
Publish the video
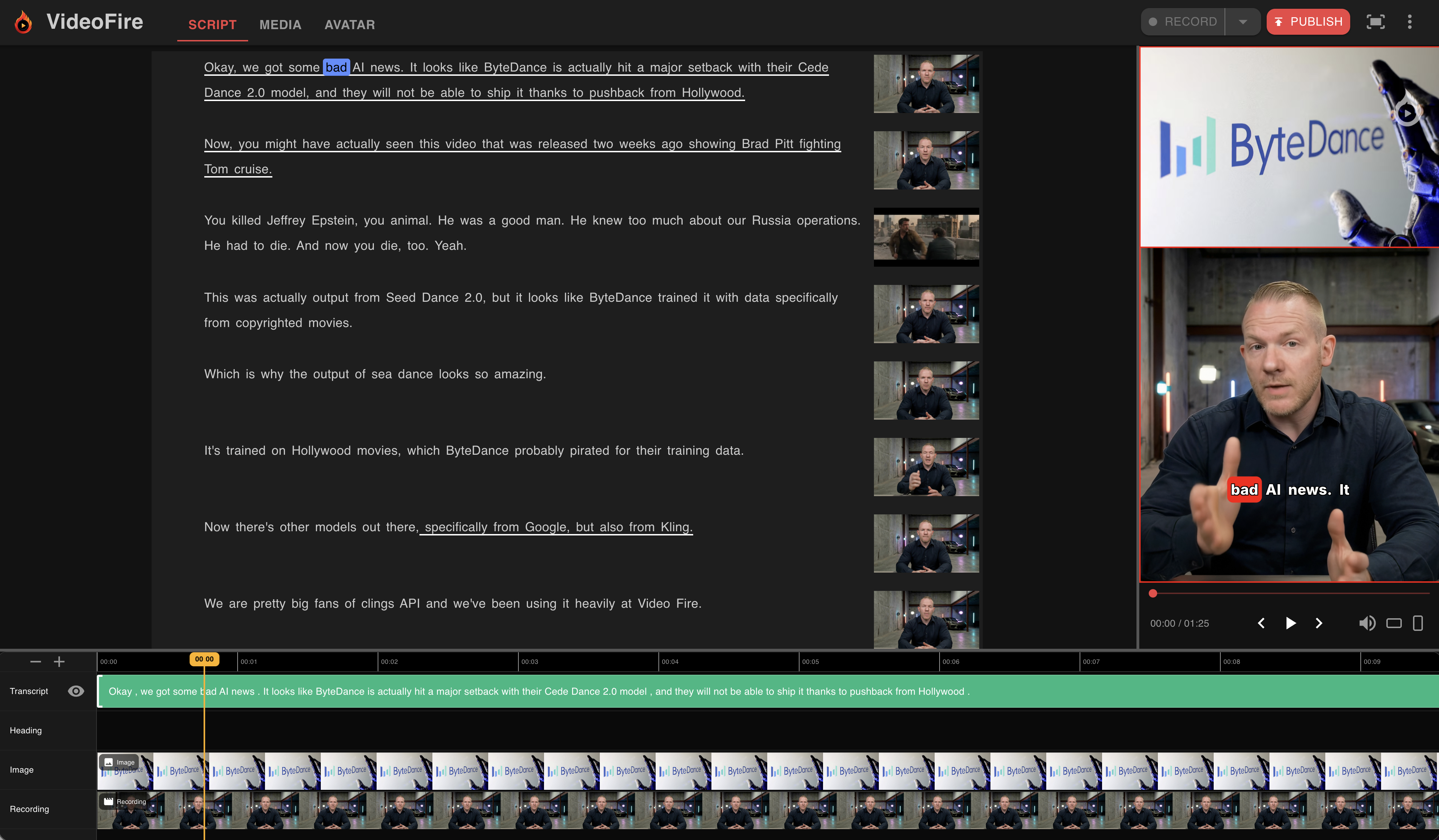click(1308, 22)
